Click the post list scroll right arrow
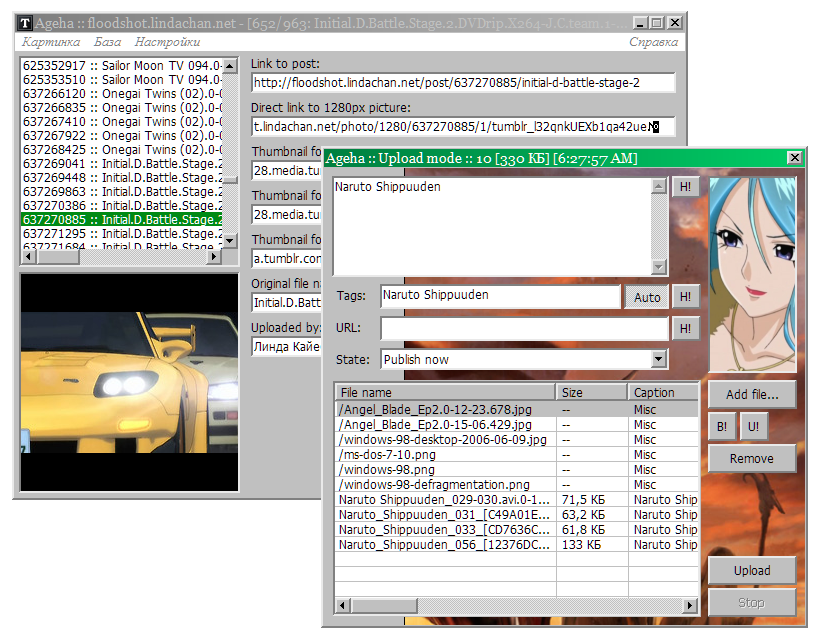Image resolution: width=820 pixels, height=638 pixels. [214, 257]
